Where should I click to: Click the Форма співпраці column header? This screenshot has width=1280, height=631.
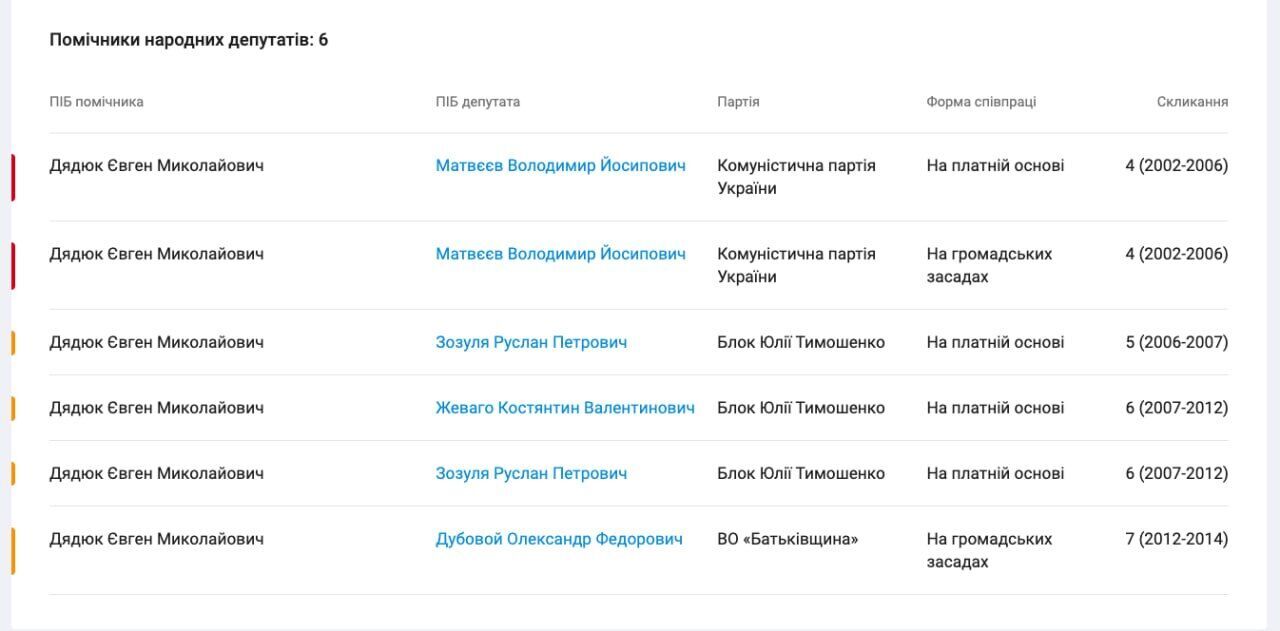coord(981,102)
